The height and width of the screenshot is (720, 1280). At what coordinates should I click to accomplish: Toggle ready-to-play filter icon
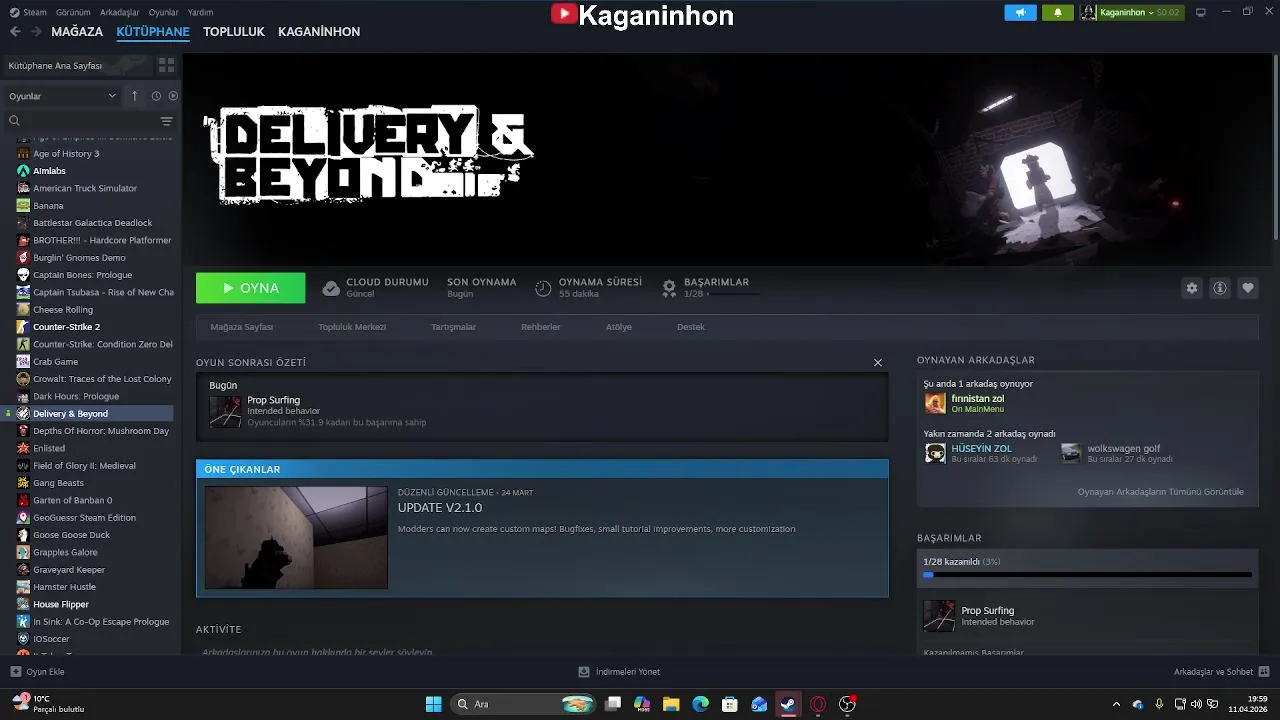[173, 96]
